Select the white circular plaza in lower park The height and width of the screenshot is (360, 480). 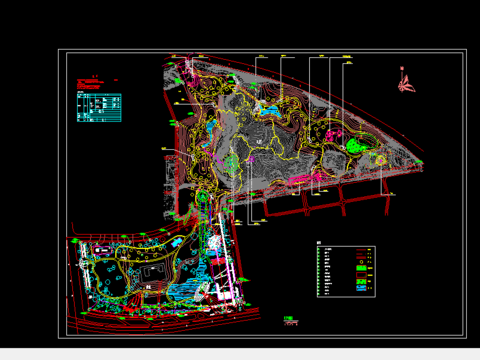[x=214, y=242]
